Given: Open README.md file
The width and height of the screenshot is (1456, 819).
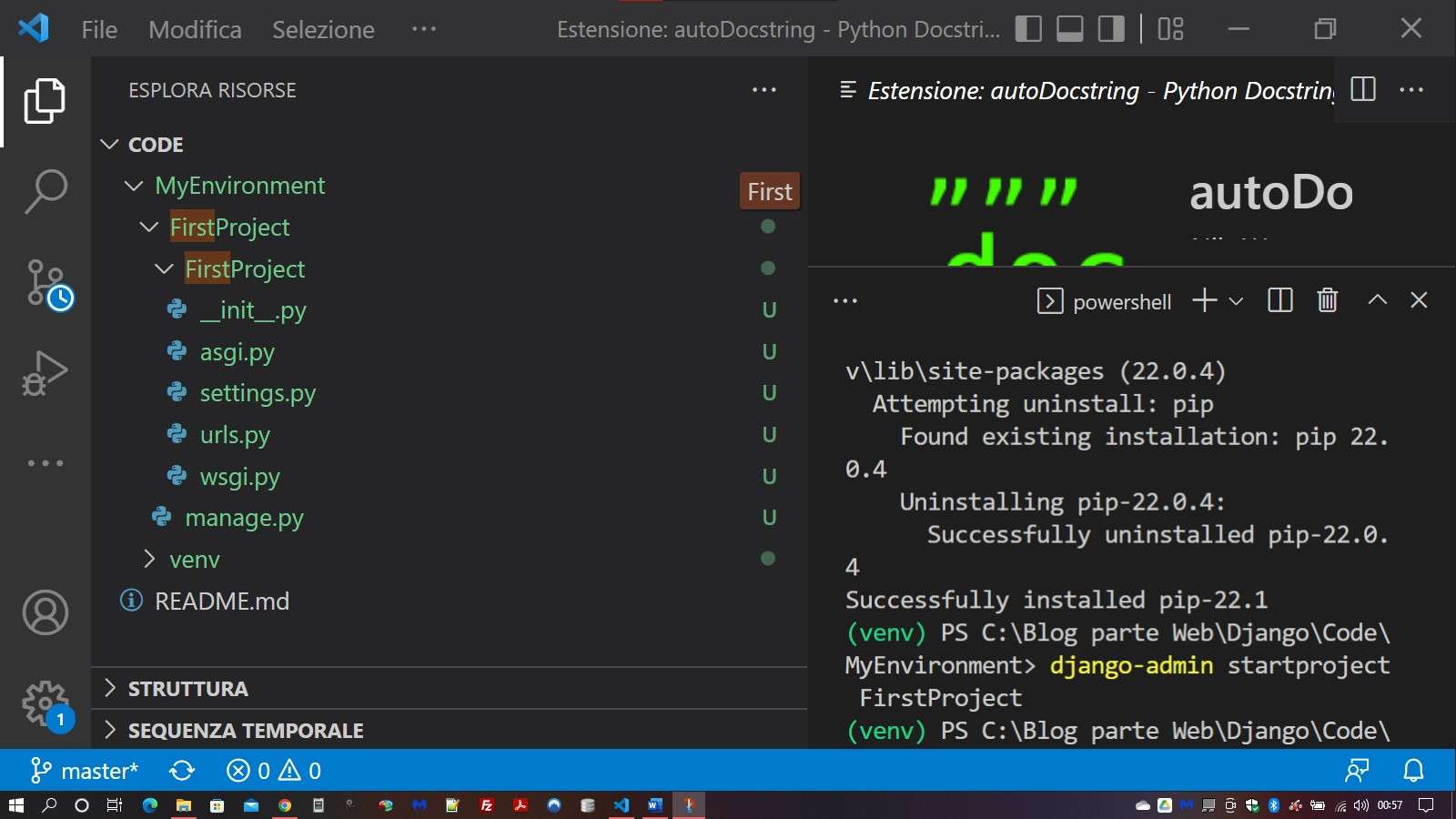Looking at the screenshot, I should (222, 601).
